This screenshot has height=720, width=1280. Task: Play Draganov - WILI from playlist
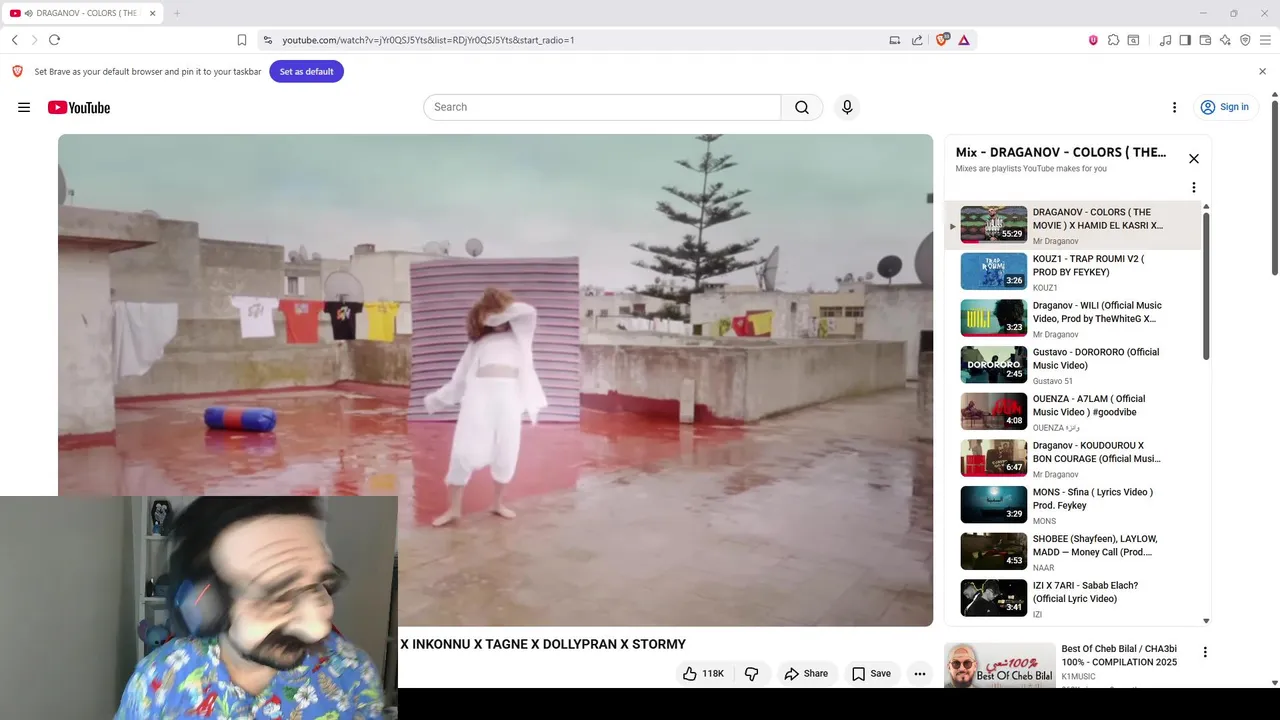click(x=1072, y=319)
